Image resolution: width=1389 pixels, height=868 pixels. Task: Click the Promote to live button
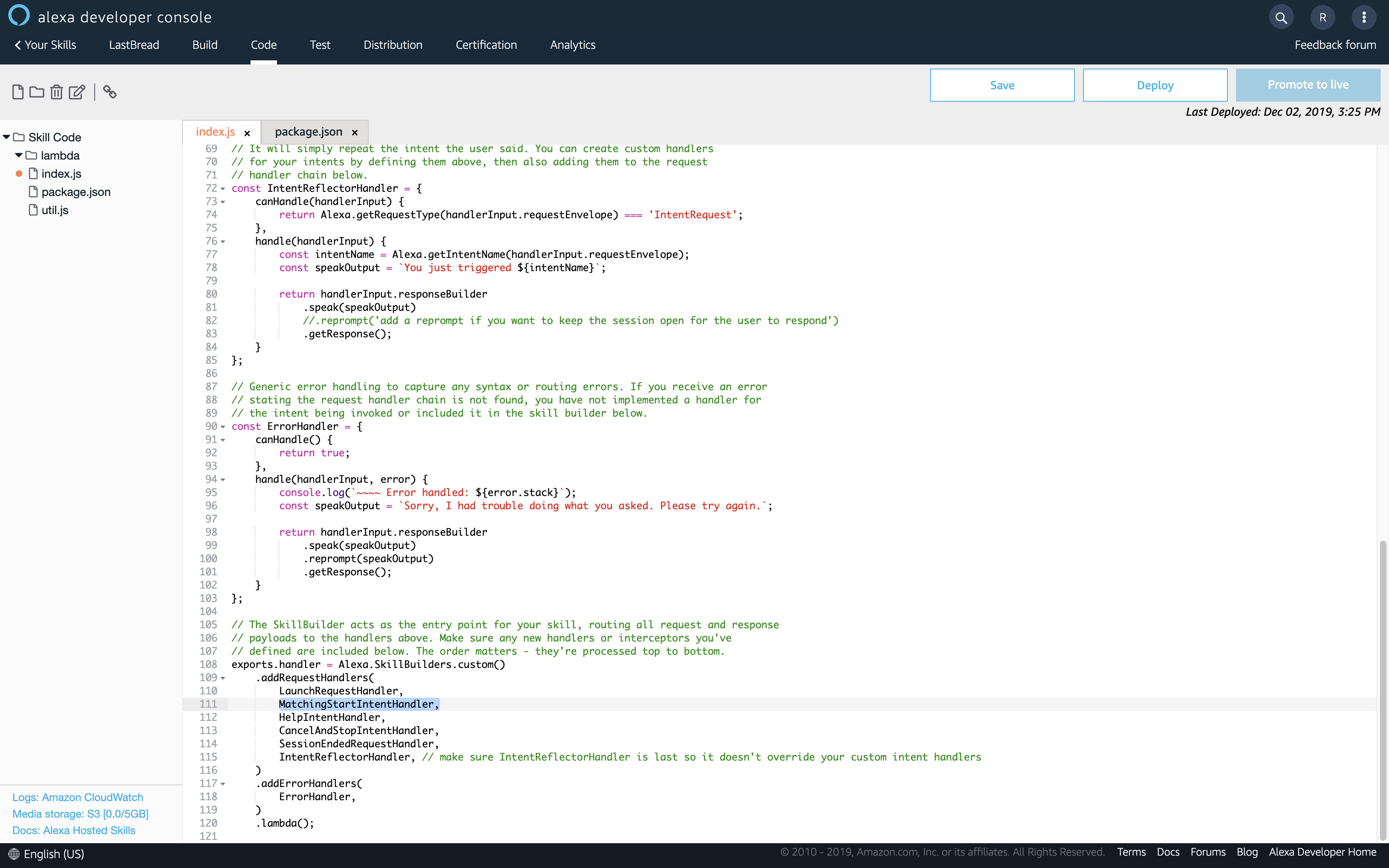1308,85
